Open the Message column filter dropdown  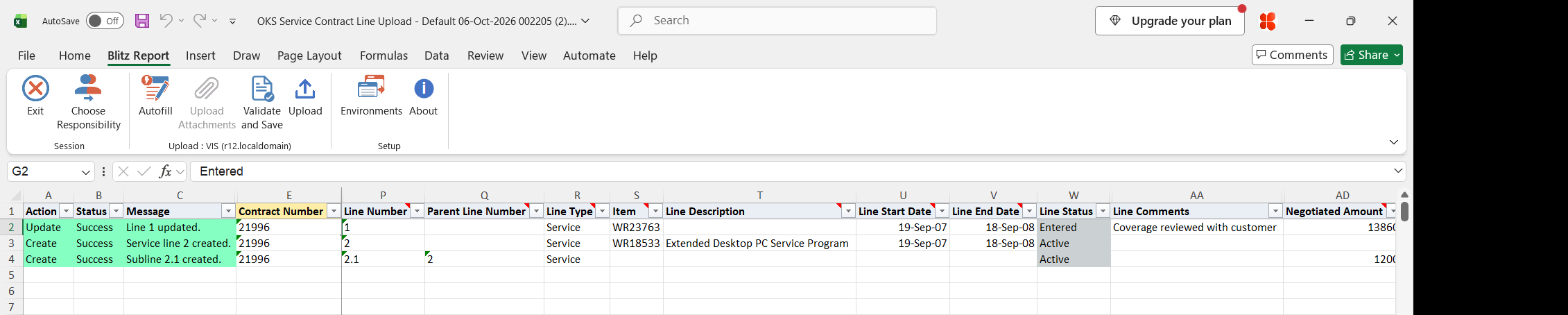(228, 211)
